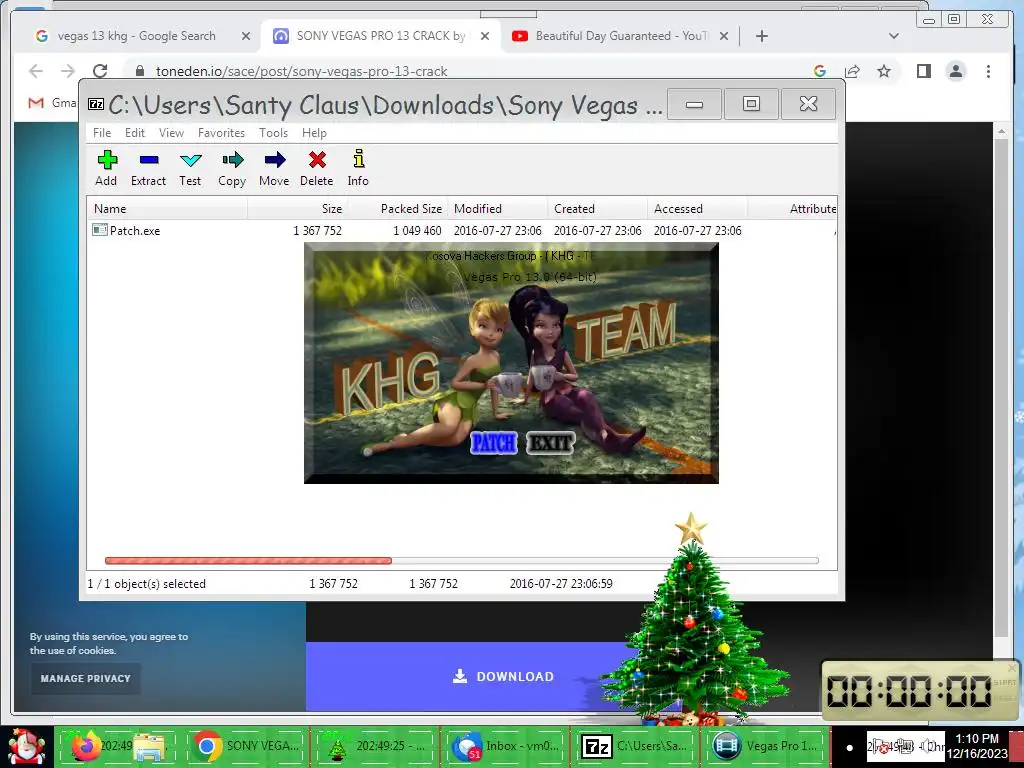1024x768 pixels.
Task: Click the Santa start button
Action: 26,746
